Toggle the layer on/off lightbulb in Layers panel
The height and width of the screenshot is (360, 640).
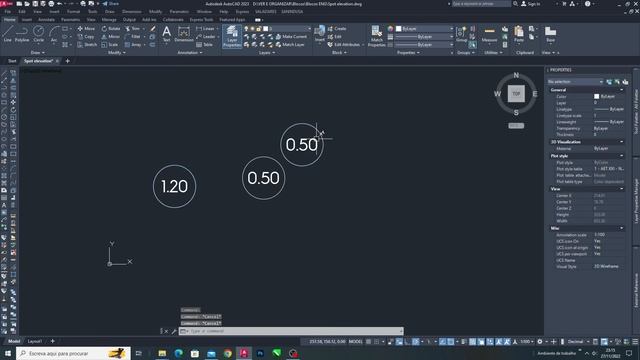coord(247,29)
